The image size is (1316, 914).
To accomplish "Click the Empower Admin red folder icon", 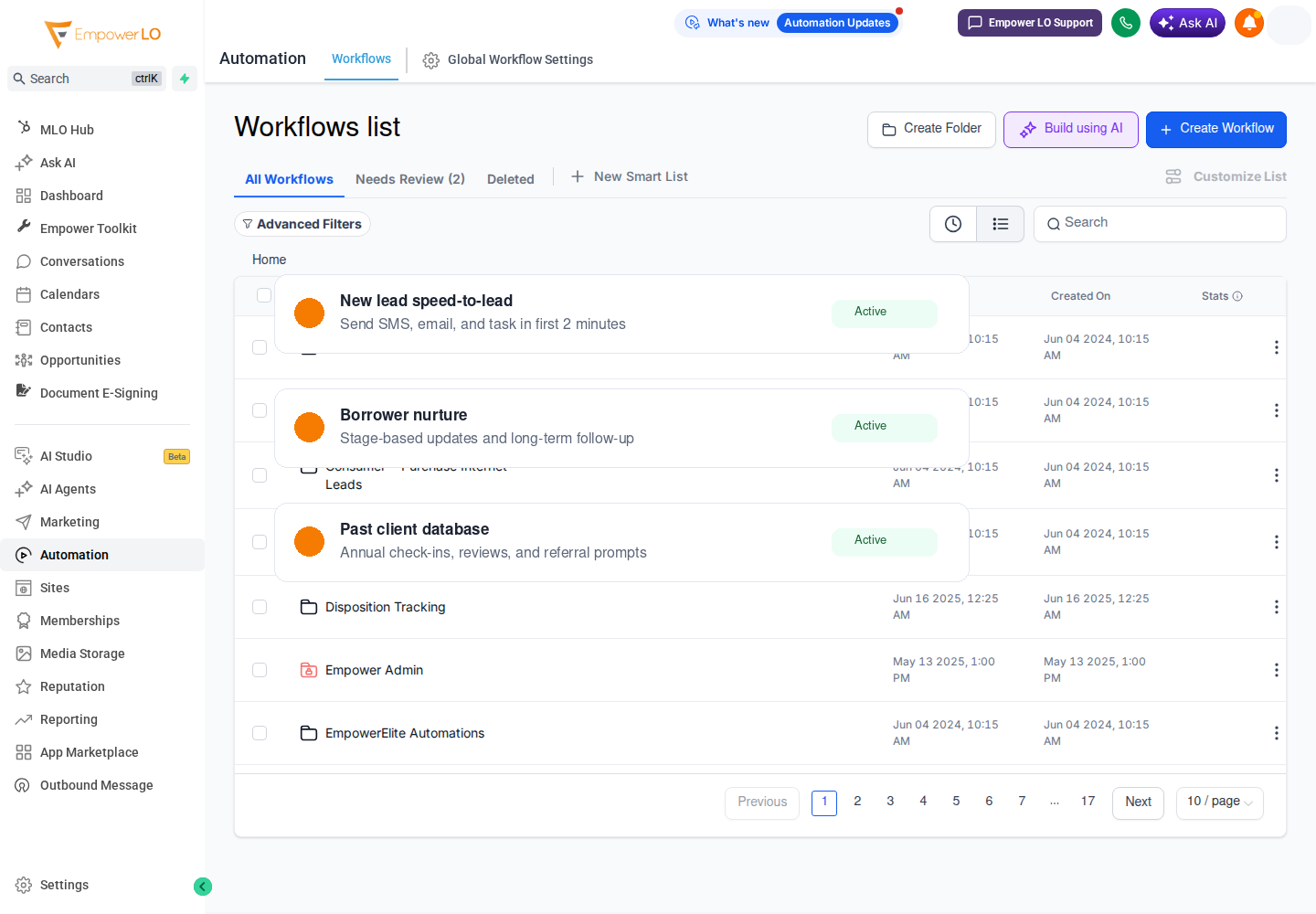I will (x=309, y=670).
